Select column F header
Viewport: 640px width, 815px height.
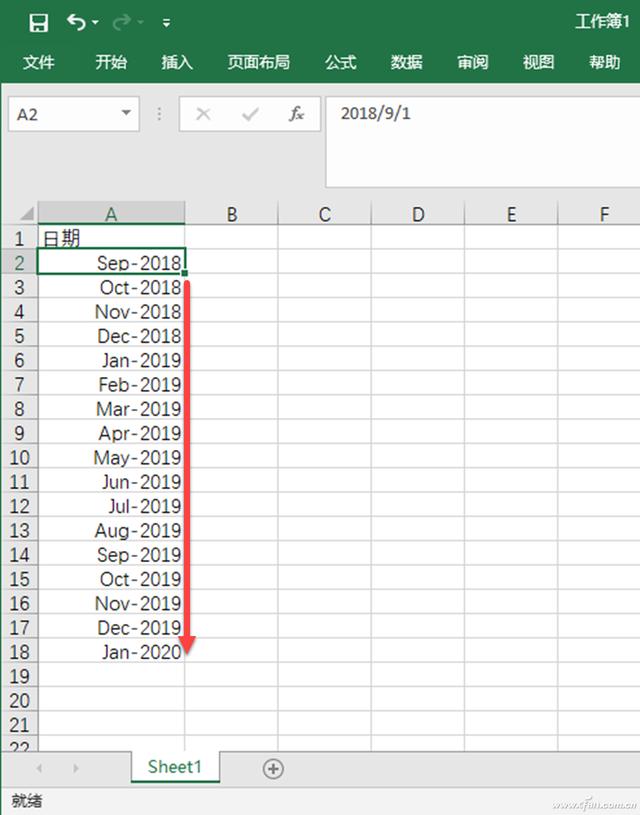pos(599,214)
